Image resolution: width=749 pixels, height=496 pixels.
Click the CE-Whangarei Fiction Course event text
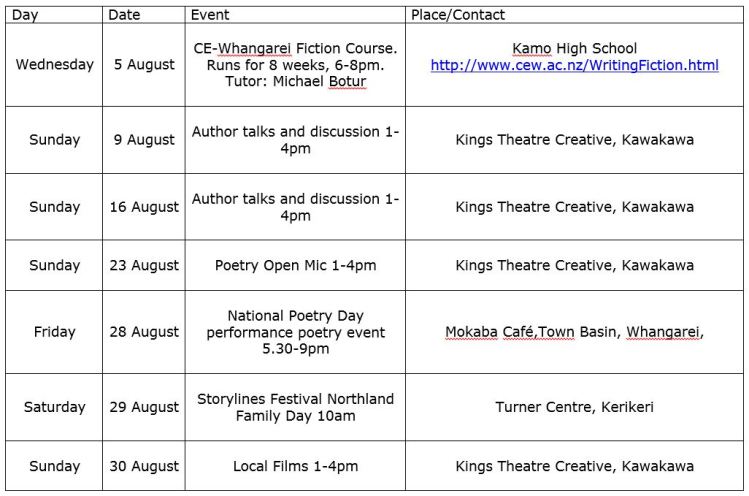(x=295, y=64)
